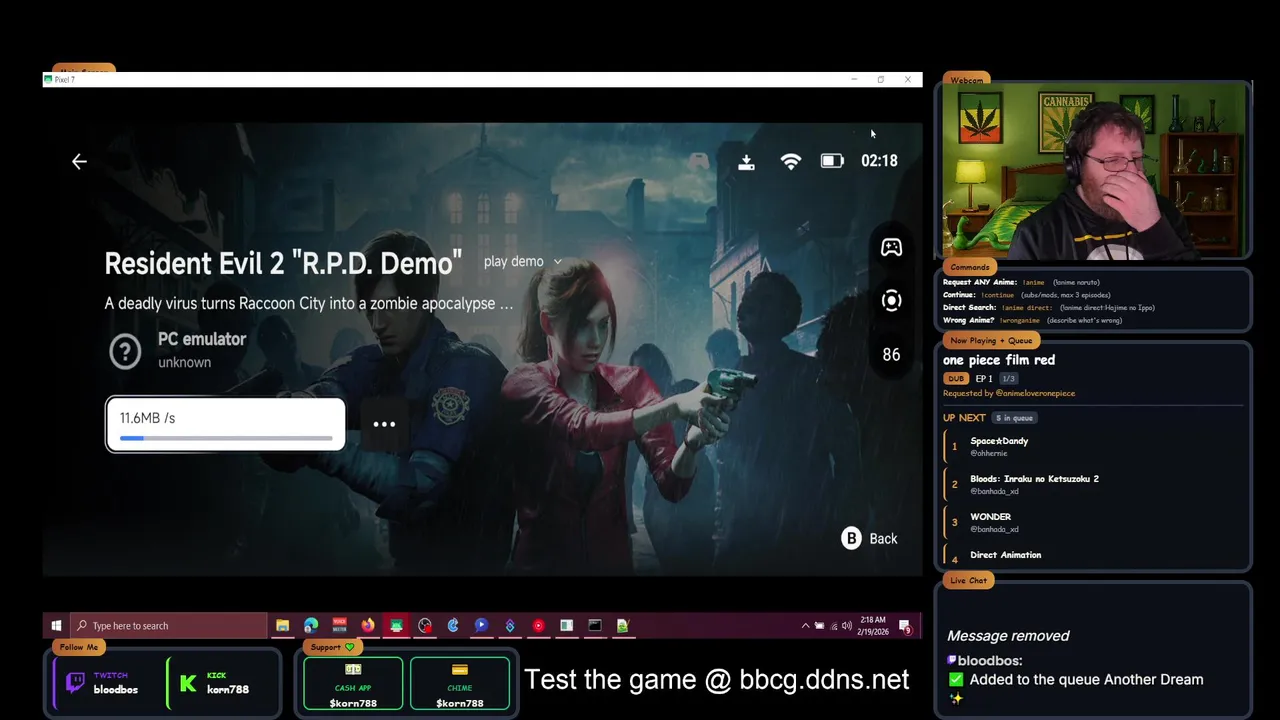This screenshot has width=1280, height=720.
Task: Click the webcam feed thumbnail
Action: tap(1093, 172)
